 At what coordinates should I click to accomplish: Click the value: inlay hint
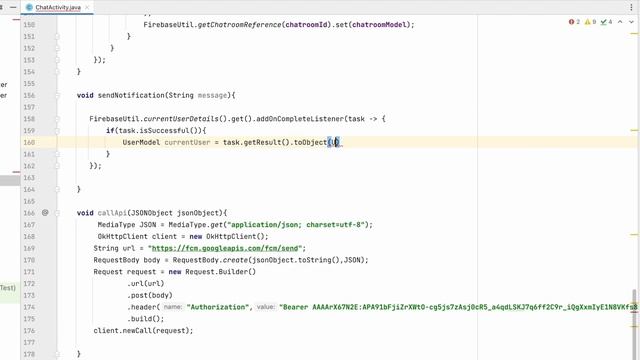point(266,307)
